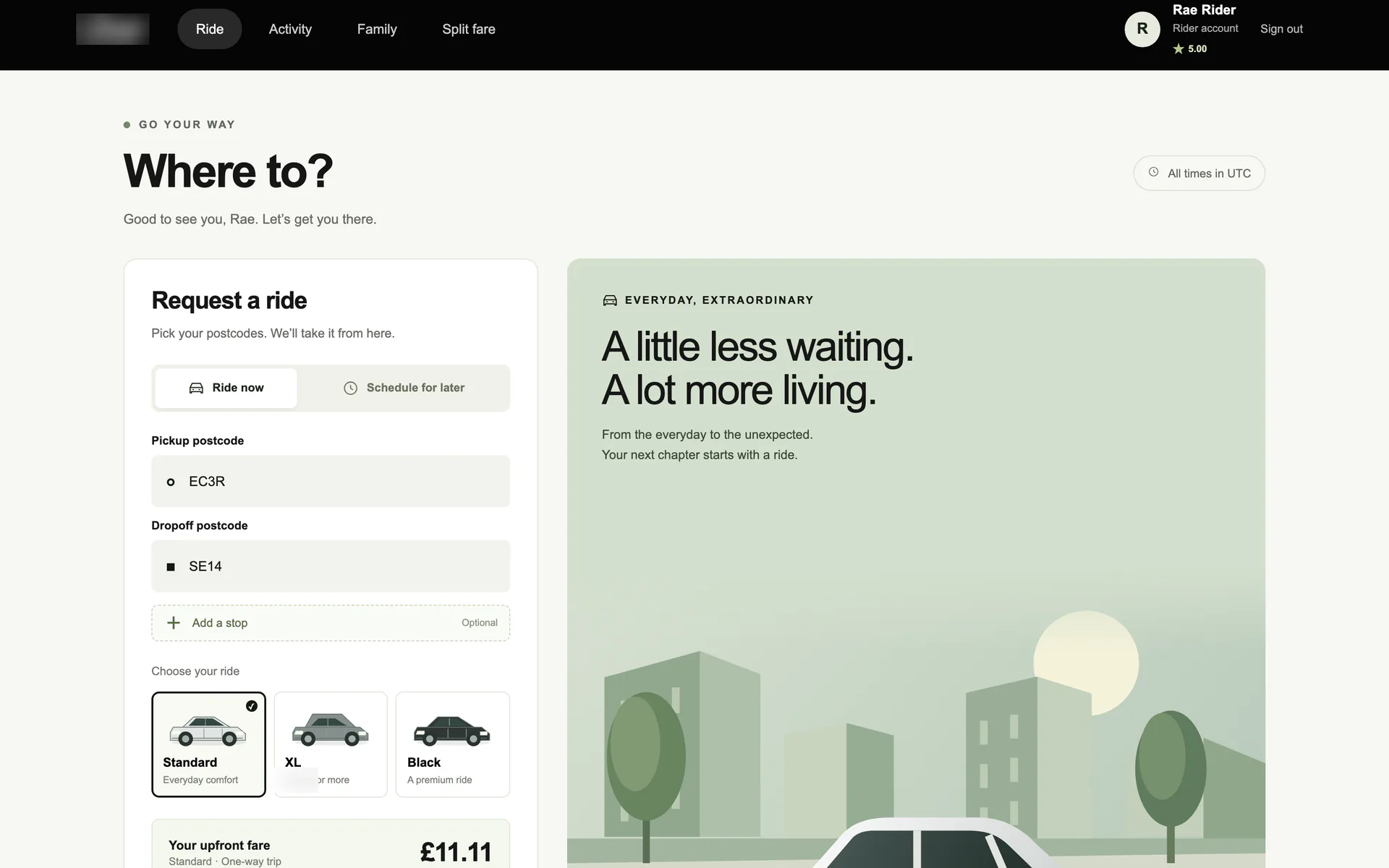
Task: Edit the Dropoff postcode field SE14
Action: pyautogui.click(x=331, y=566)
